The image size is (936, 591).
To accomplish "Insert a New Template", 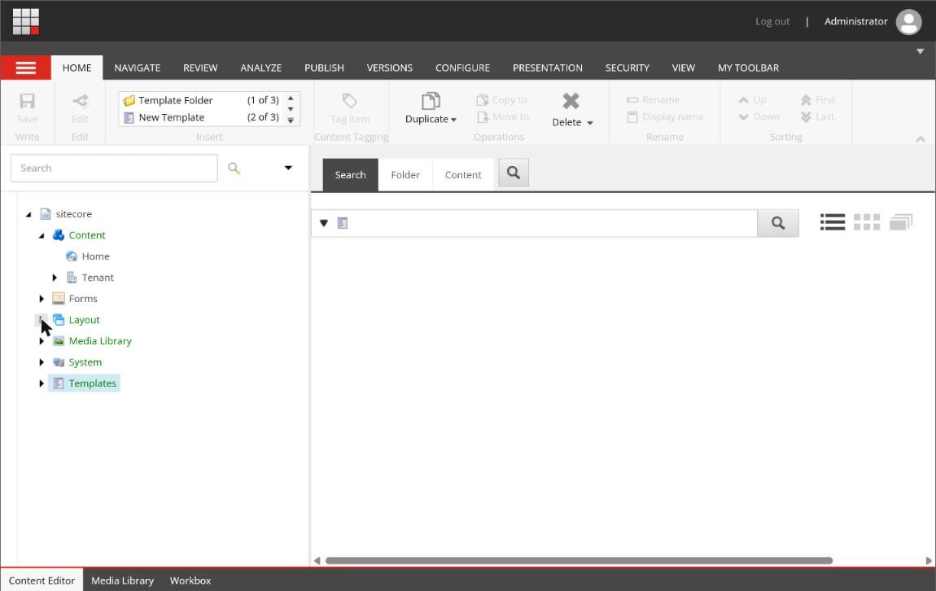I will coord(201,118).
